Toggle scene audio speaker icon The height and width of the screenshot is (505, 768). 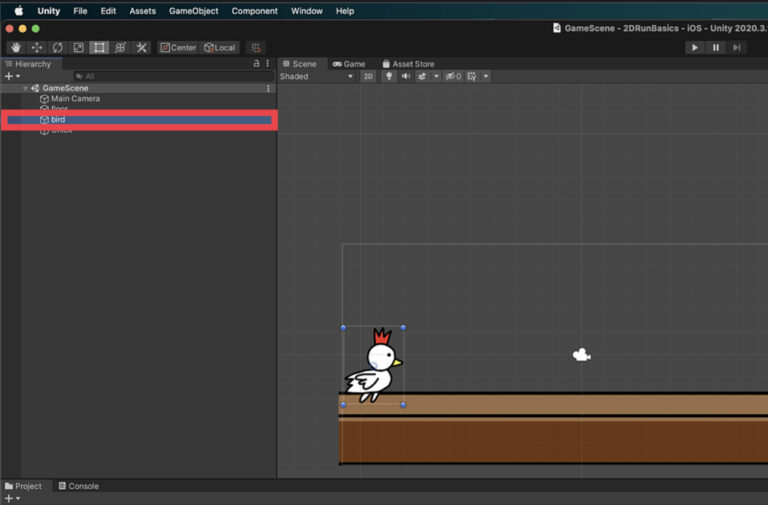406,76
